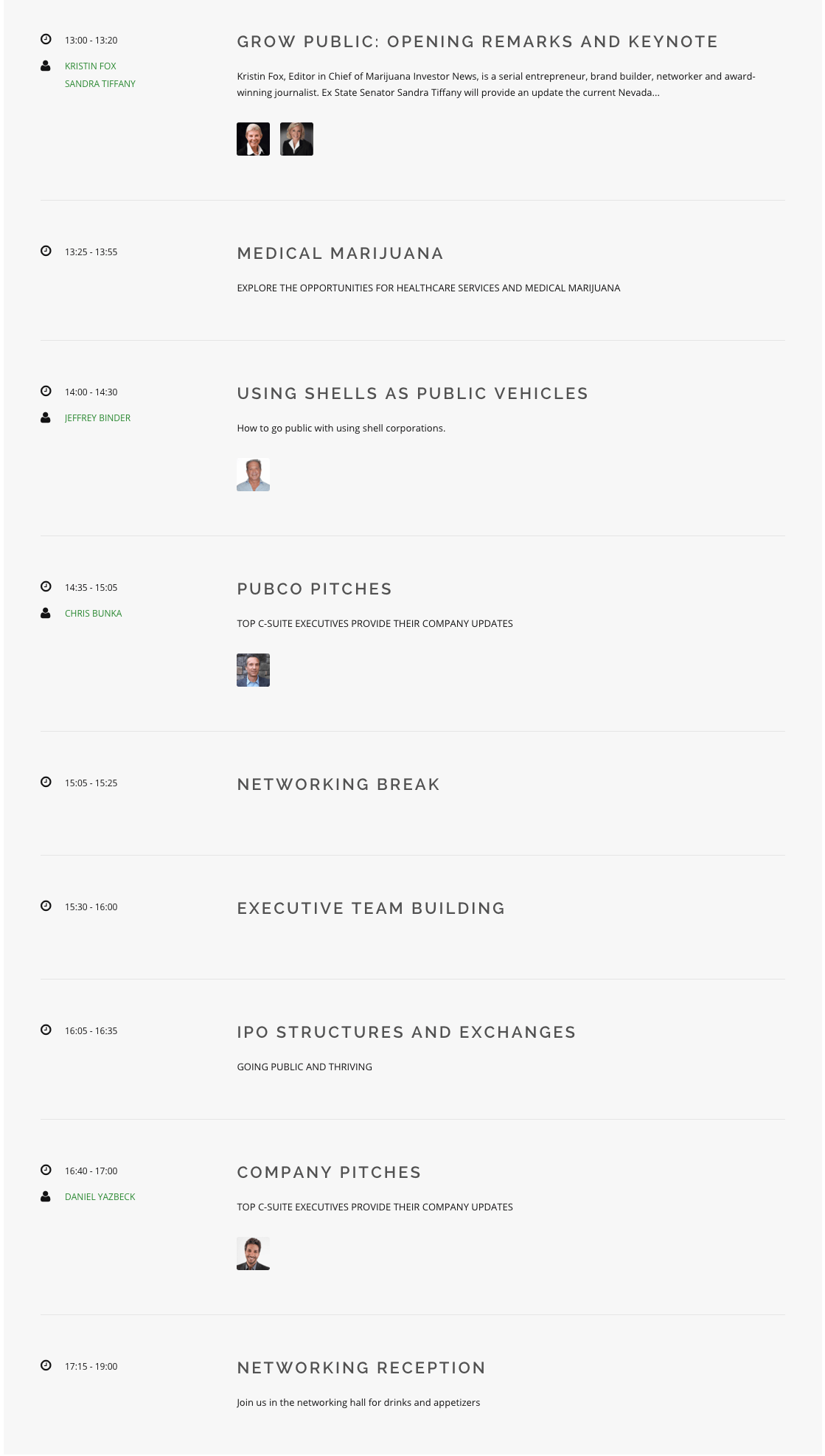Click the clock icon beside 13:00 - 13:20

point(46,40)
